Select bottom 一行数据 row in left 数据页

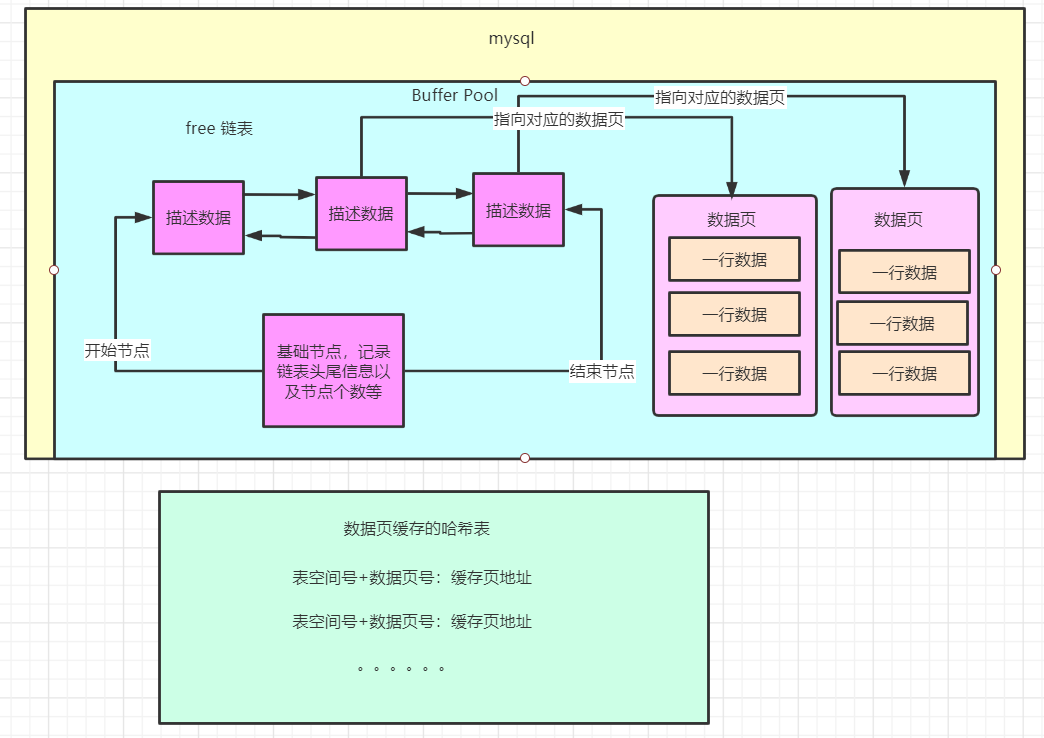[734, 373]
